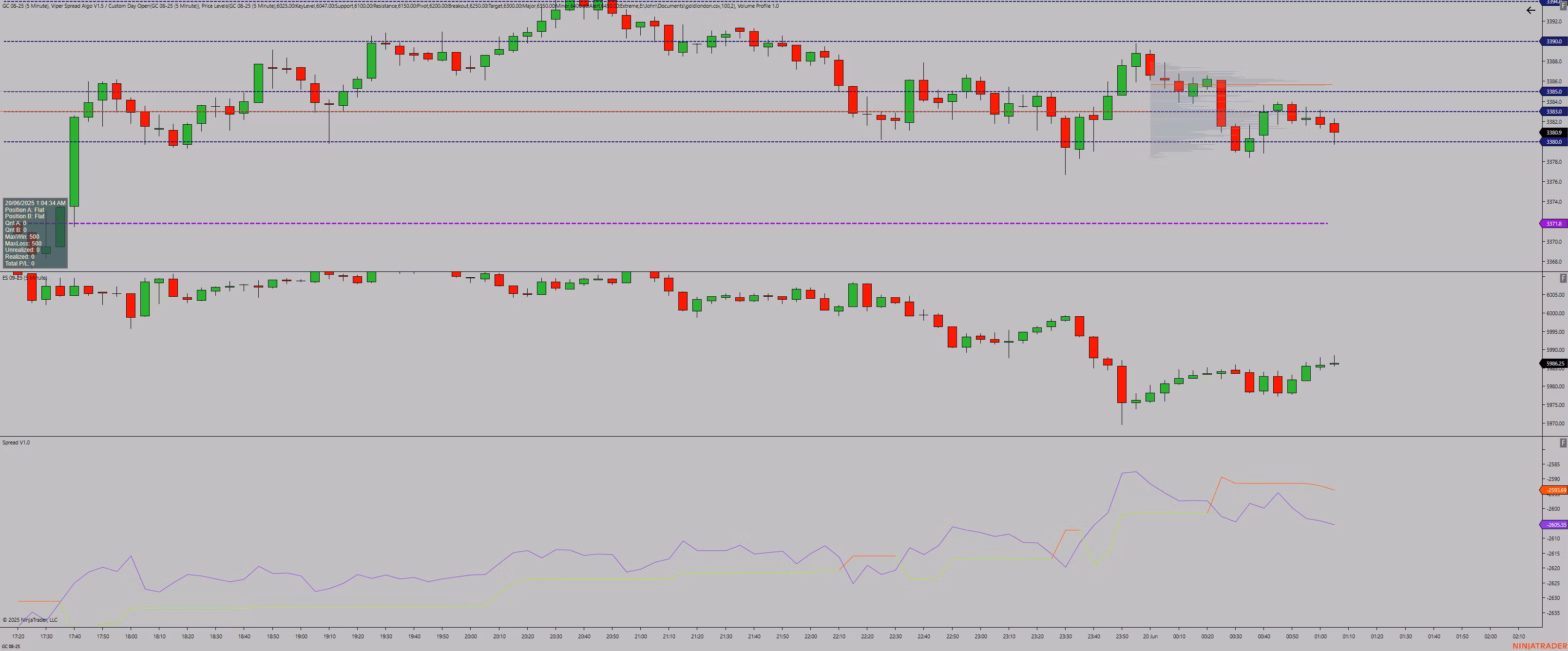Click the 20 Jun date on time axis
Viewport: 1568px width, 651px height.
click(1150, 636)
